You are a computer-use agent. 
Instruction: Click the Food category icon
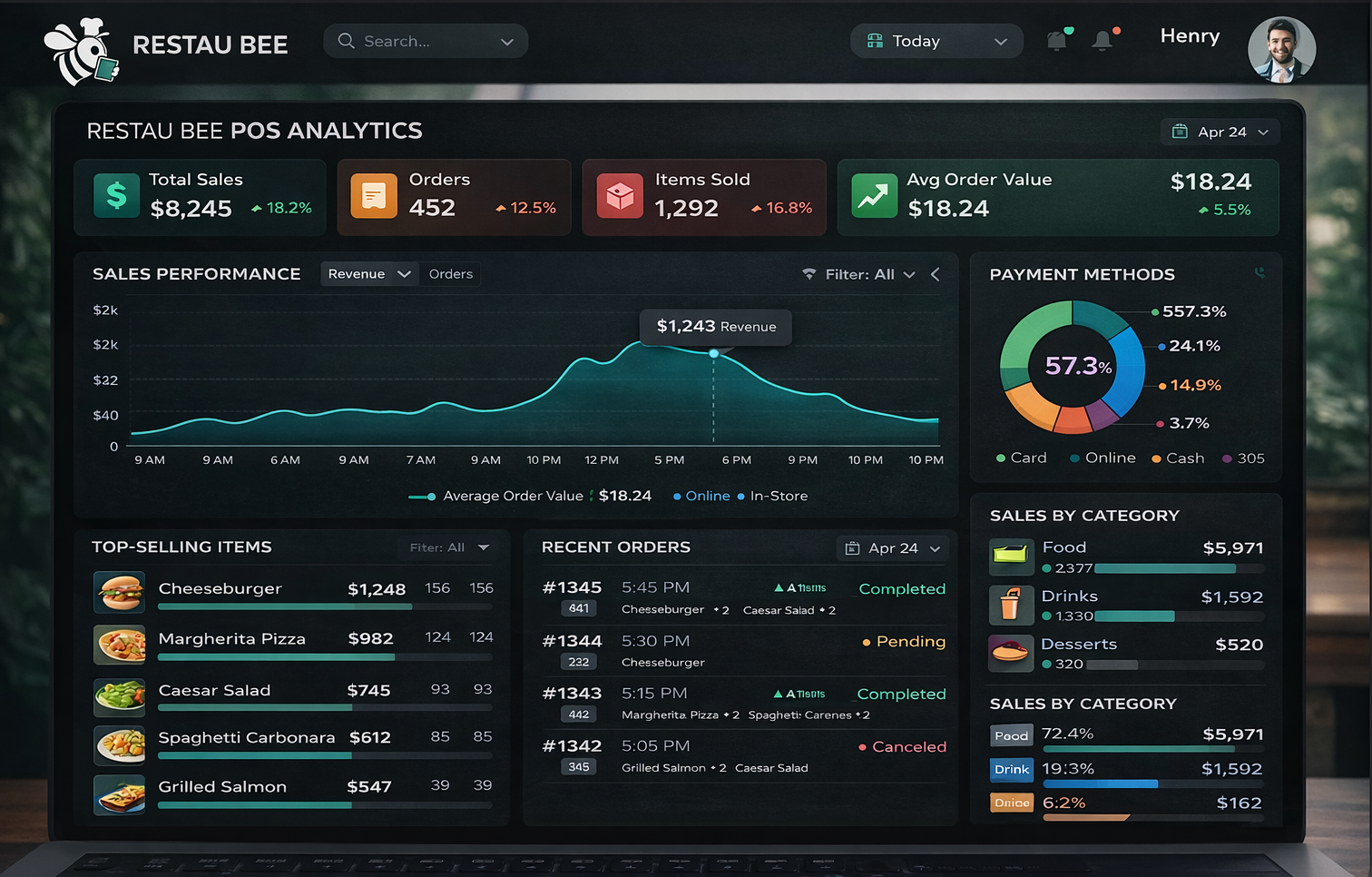pyautogui.click(x=1012, y=556)
